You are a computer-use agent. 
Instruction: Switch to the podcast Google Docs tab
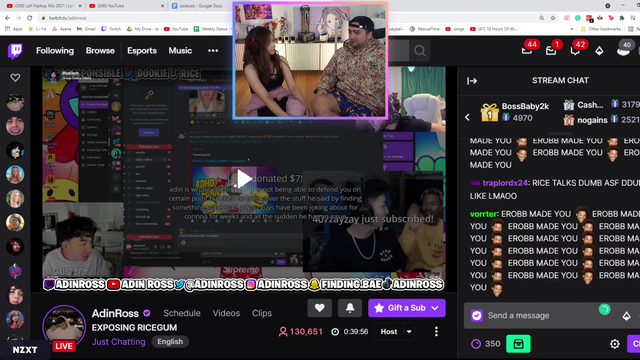[x=200, y=6]
